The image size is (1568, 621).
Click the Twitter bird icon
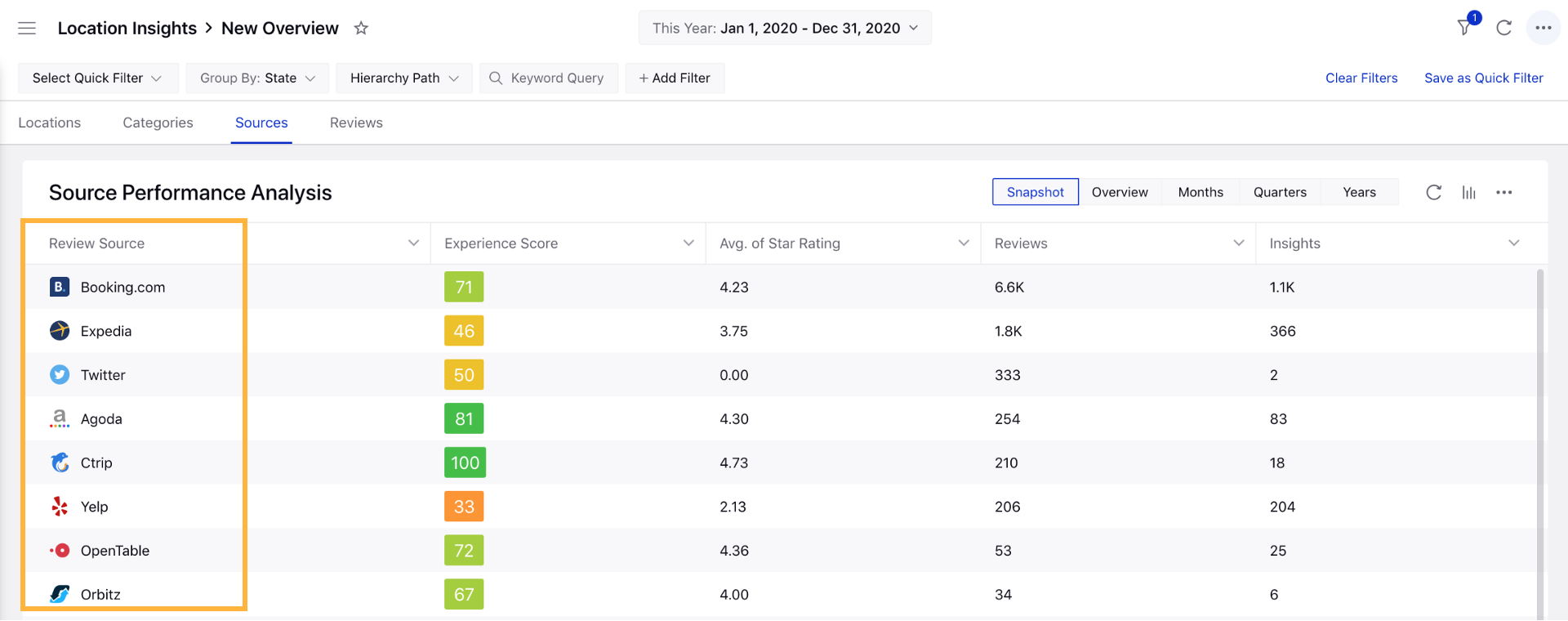(x=60, y=375)
